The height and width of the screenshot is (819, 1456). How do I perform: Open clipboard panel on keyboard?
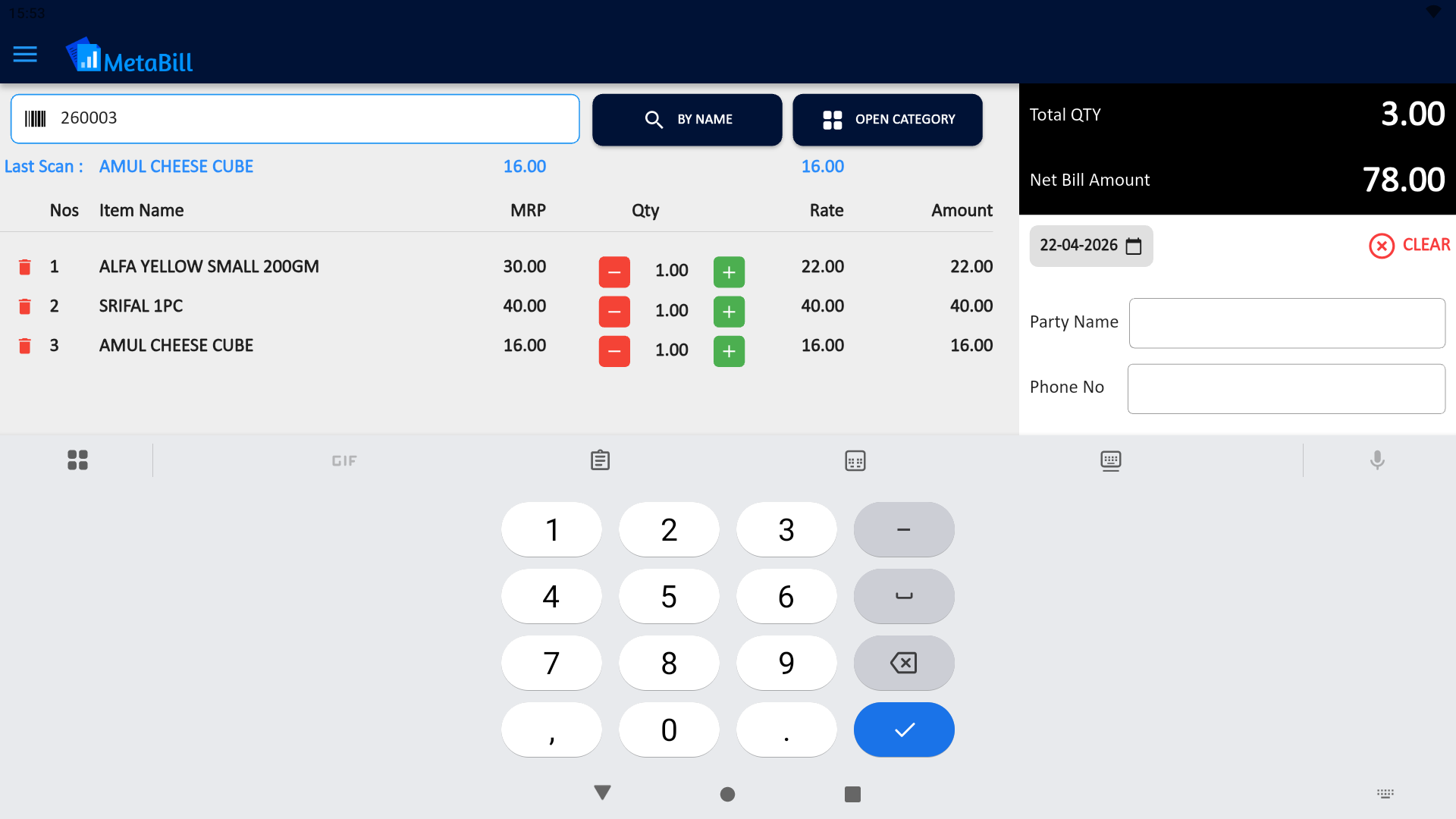point(600,460)
